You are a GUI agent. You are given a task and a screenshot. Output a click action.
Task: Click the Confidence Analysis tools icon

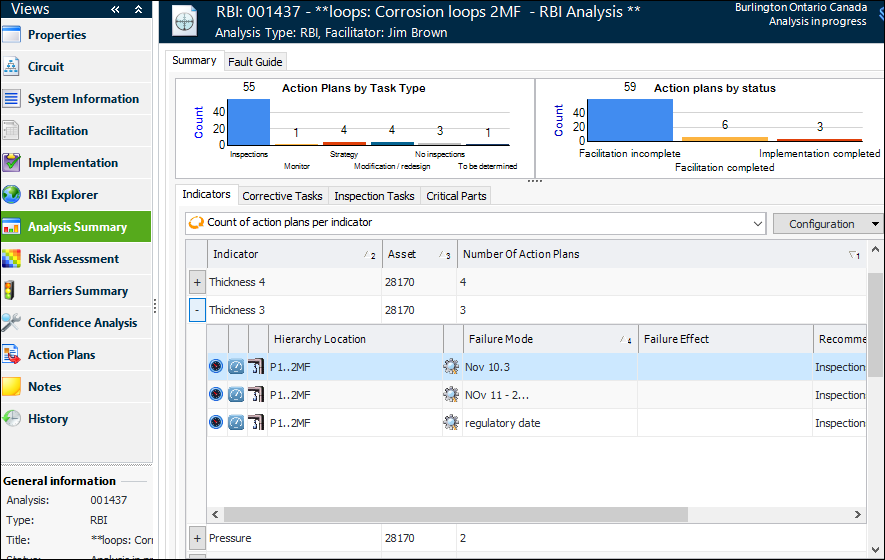(12, 323)
